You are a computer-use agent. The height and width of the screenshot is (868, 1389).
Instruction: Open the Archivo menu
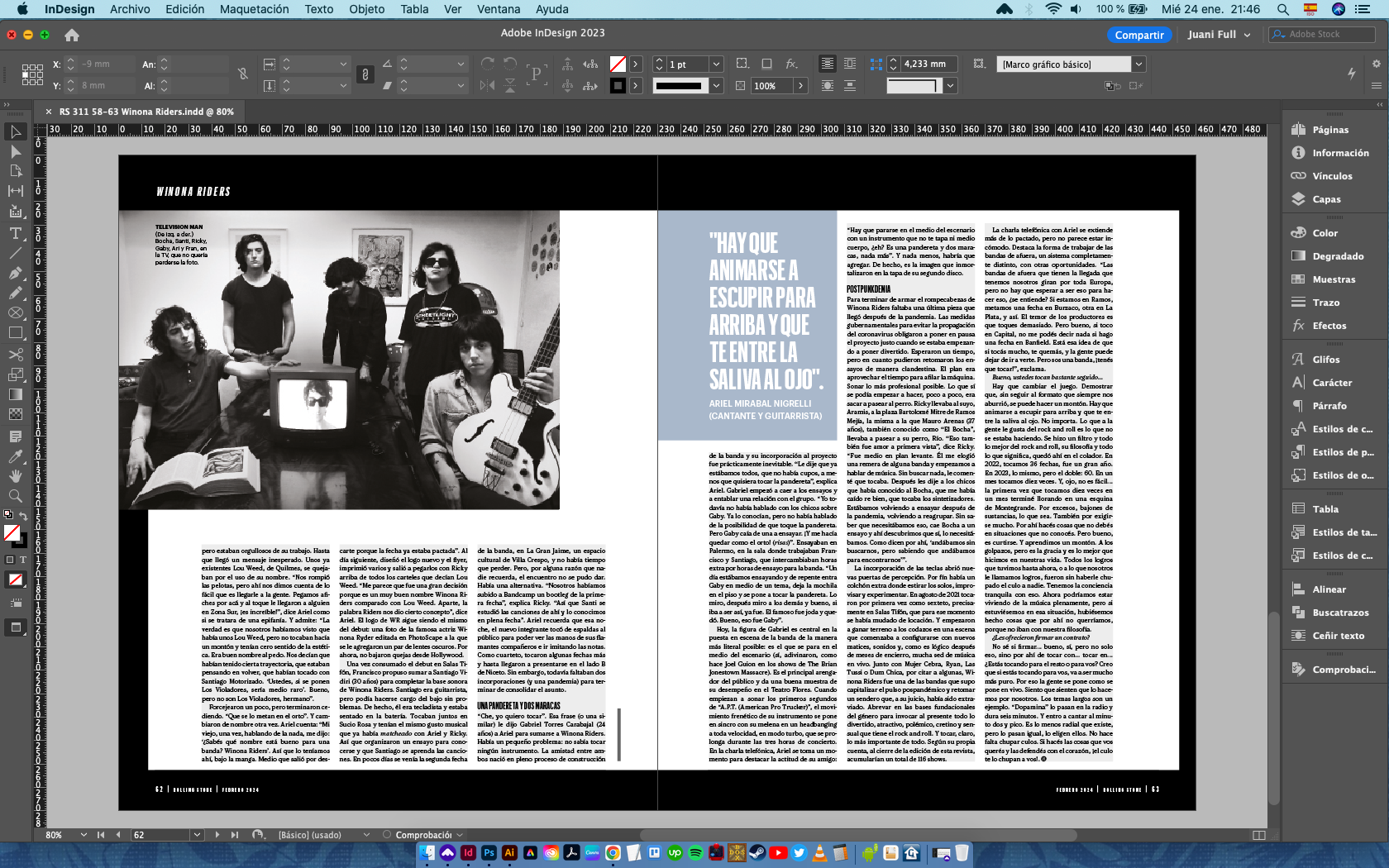tap(130, 9)
